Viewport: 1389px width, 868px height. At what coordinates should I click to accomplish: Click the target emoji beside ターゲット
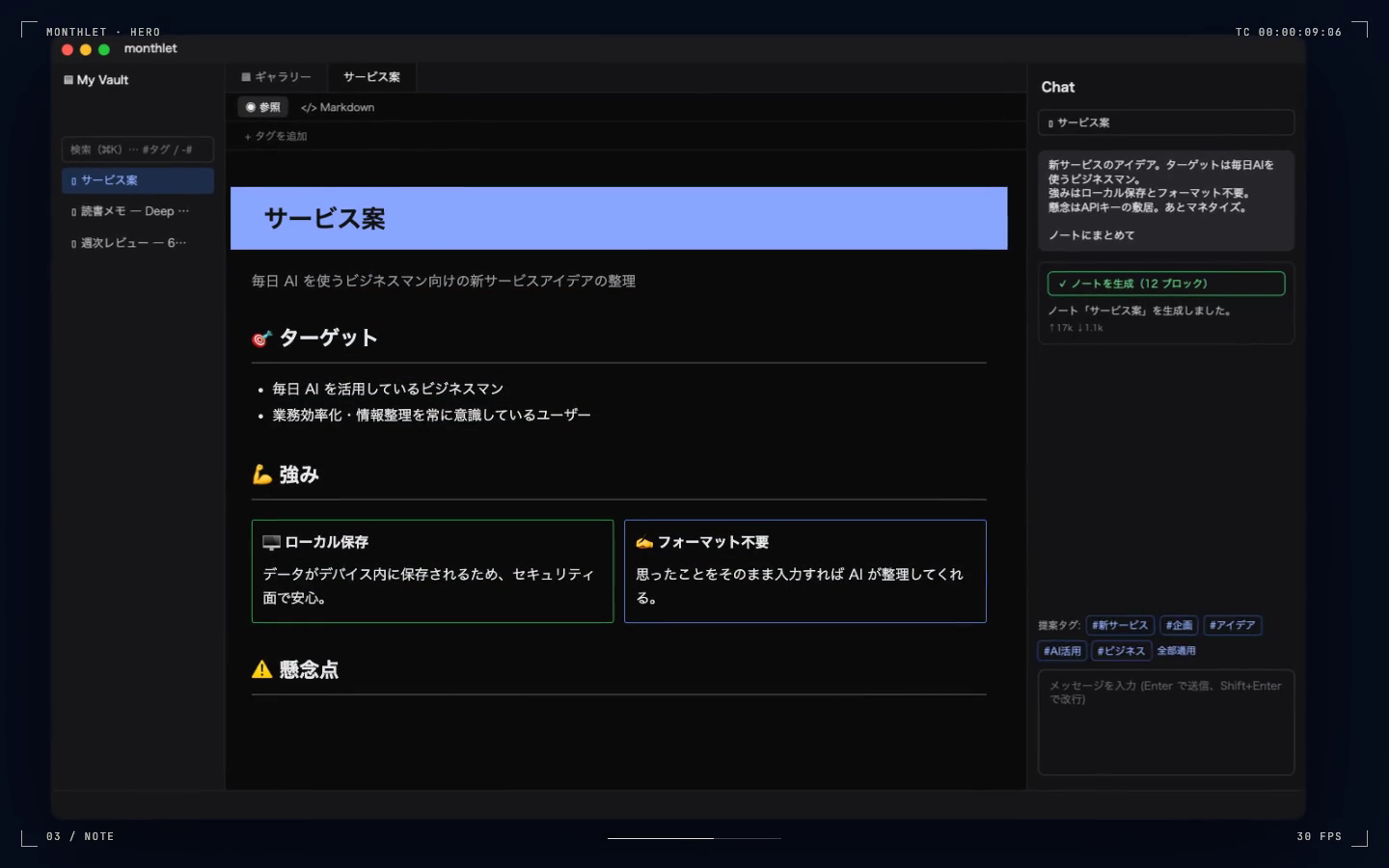(261, 339)
